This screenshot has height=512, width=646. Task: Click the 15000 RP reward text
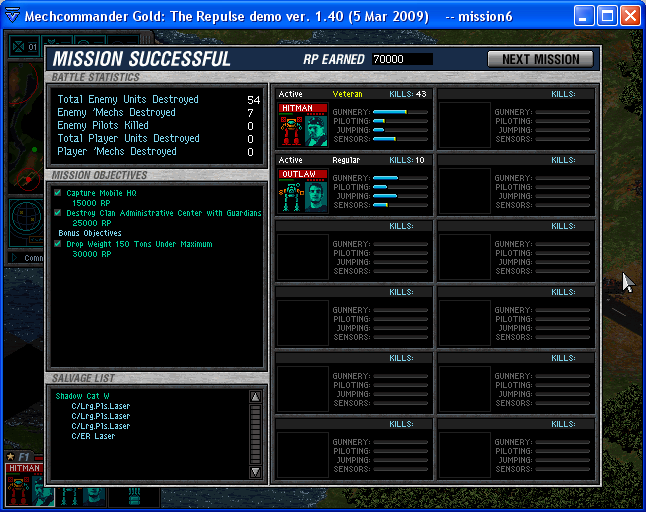tap(91, 203)
